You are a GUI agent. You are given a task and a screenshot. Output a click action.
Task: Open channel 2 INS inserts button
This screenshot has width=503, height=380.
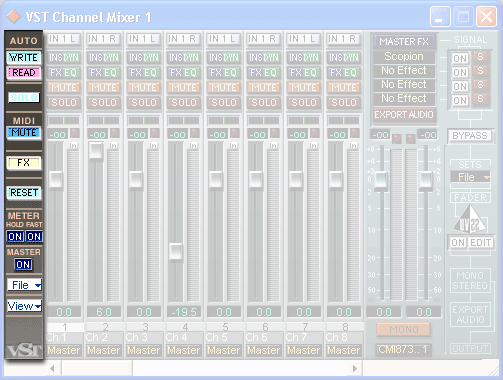pyautogui.click(x=95, y=57)
